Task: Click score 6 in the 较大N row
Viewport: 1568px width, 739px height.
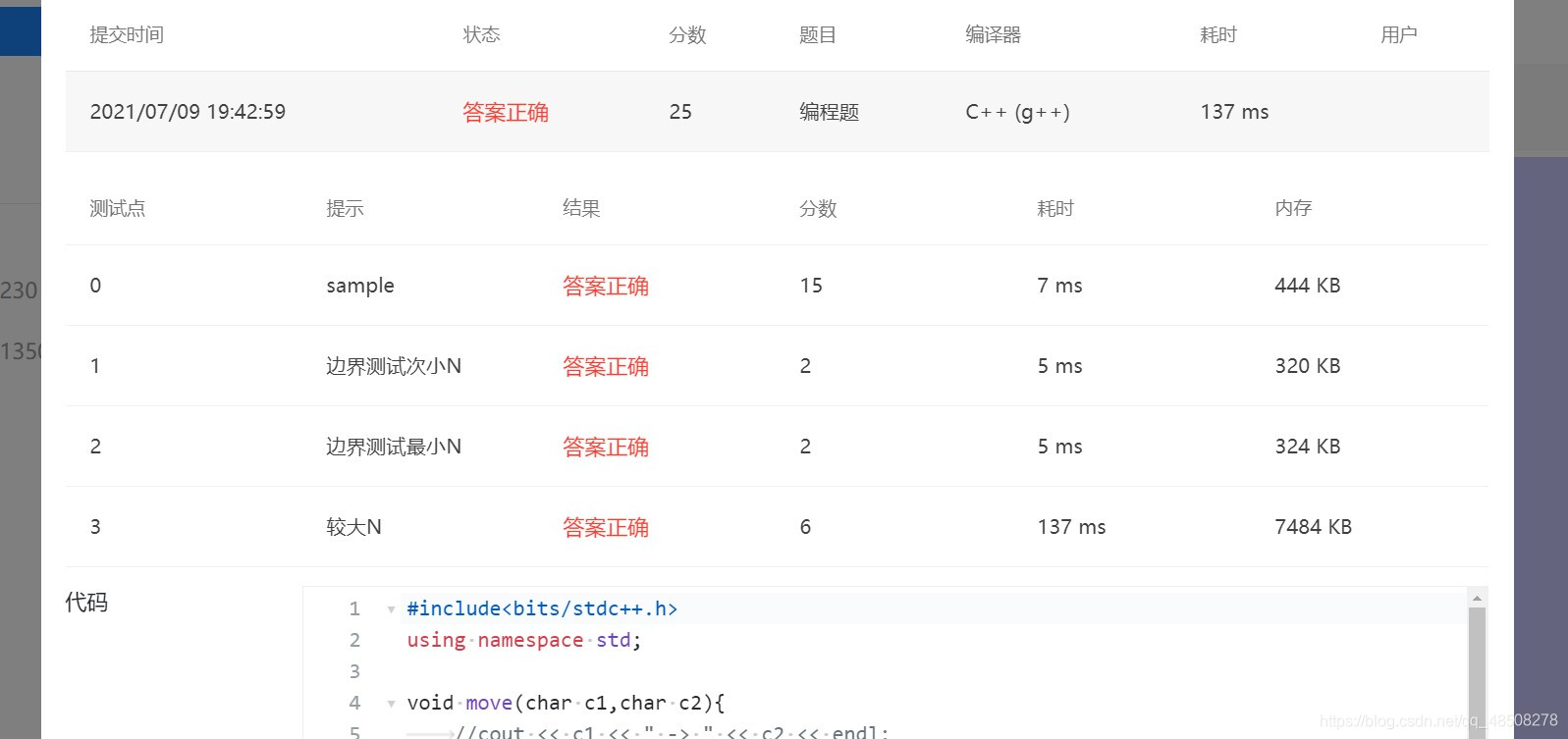Action: 805,527
